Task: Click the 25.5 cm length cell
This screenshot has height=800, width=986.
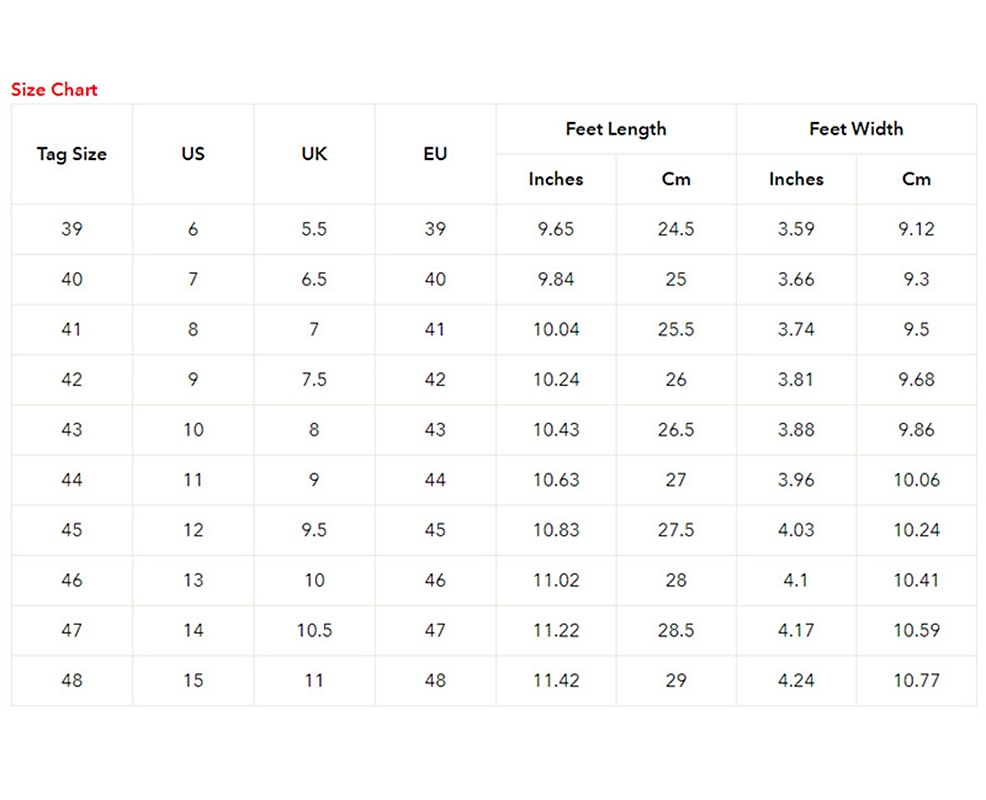Action: click(676, 330)
